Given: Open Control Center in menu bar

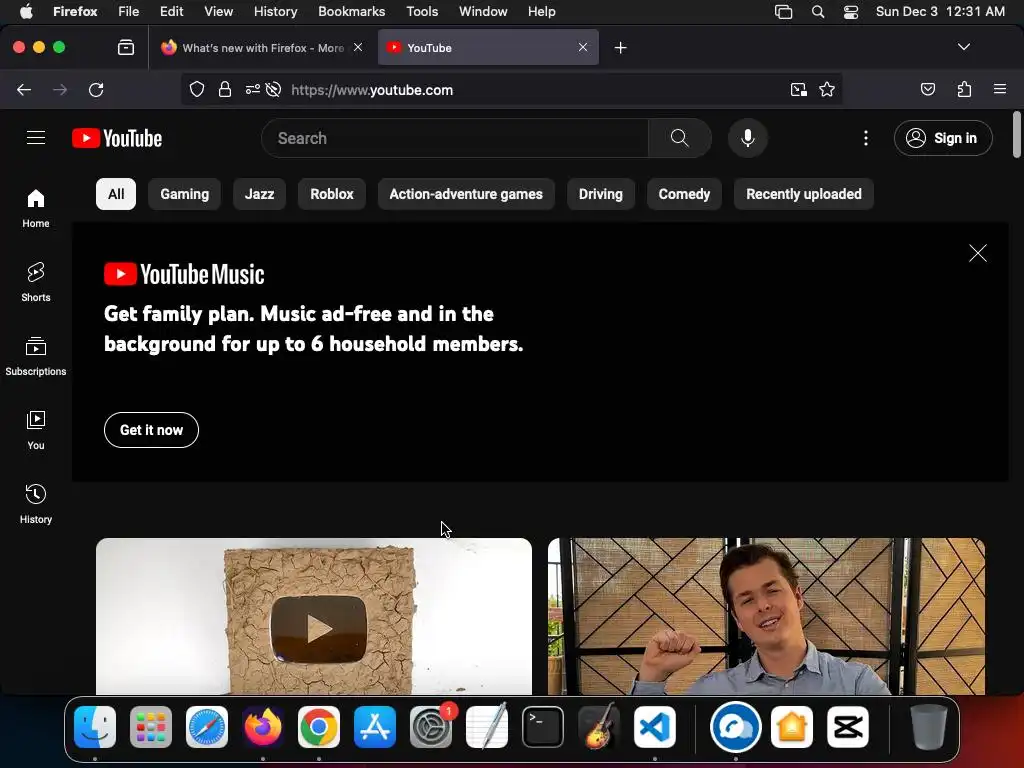Looking at the screenshot, I should 851,12.
